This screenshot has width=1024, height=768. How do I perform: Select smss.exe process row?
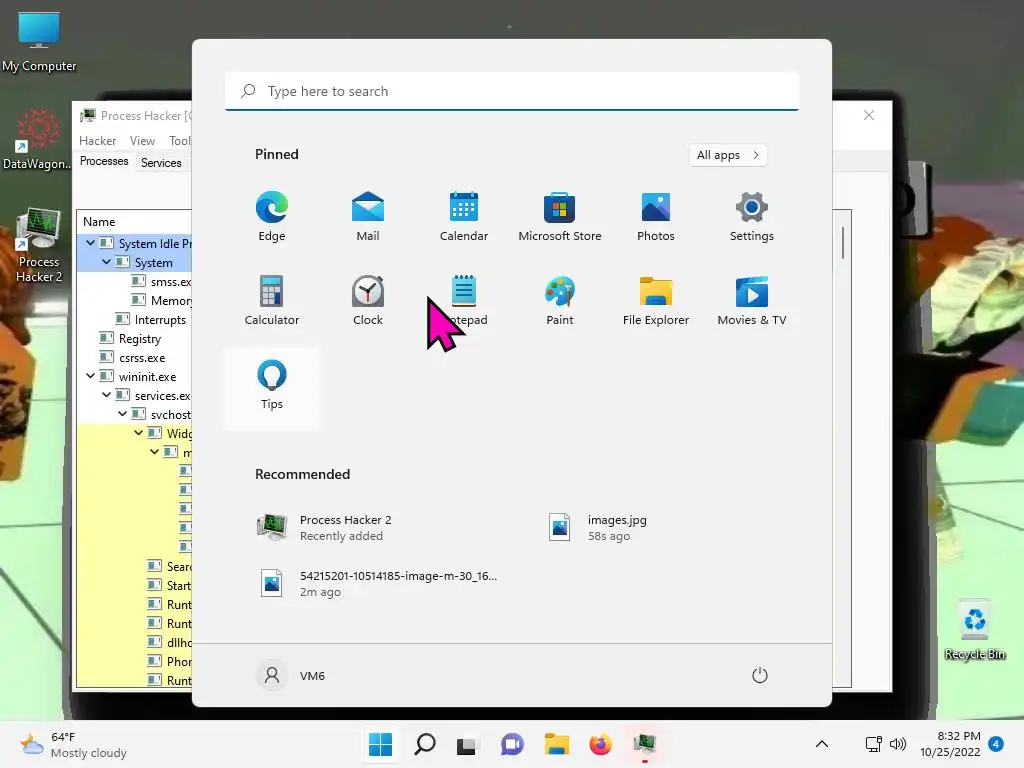click(x=135, y=281)
